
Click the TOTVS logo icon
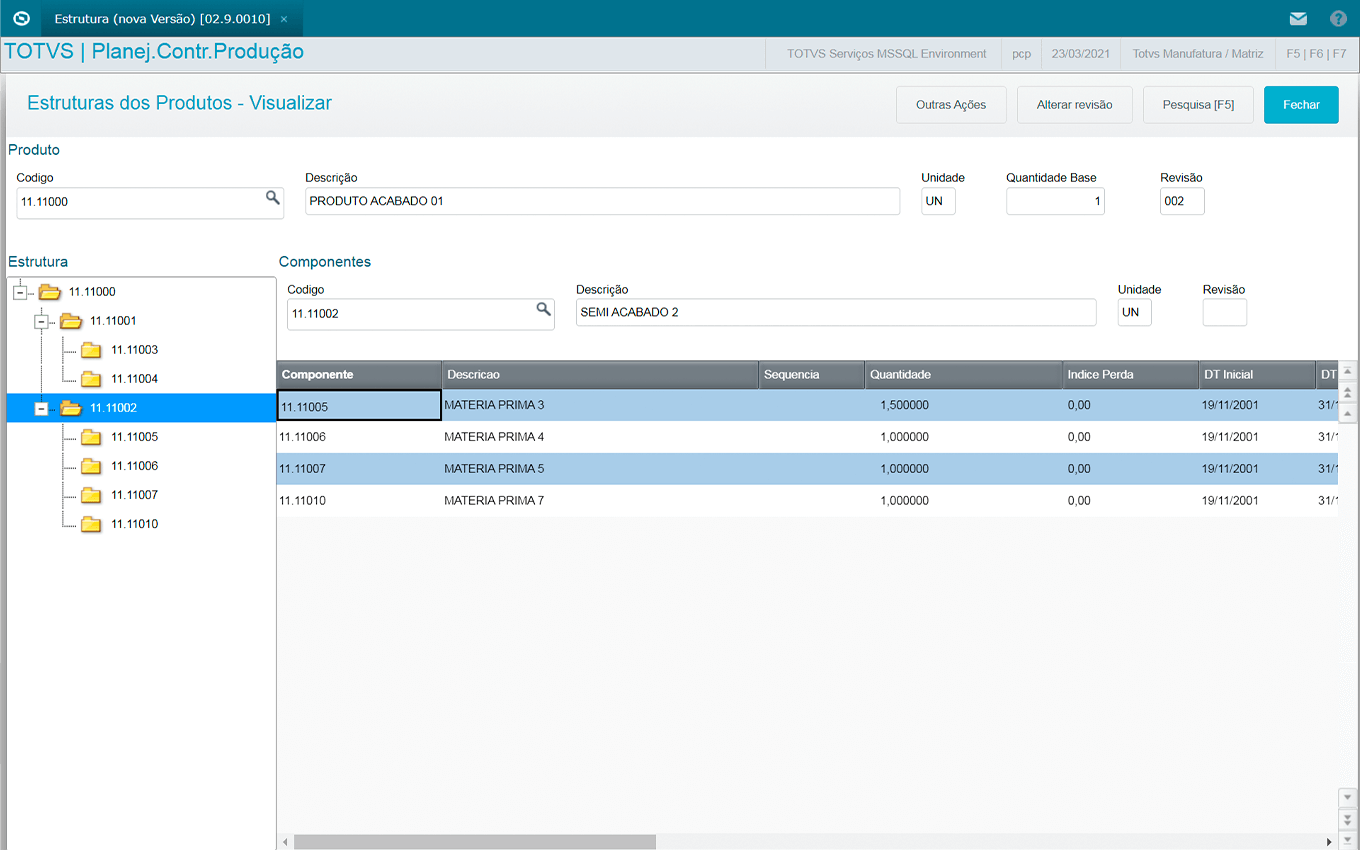coord(21,19)
